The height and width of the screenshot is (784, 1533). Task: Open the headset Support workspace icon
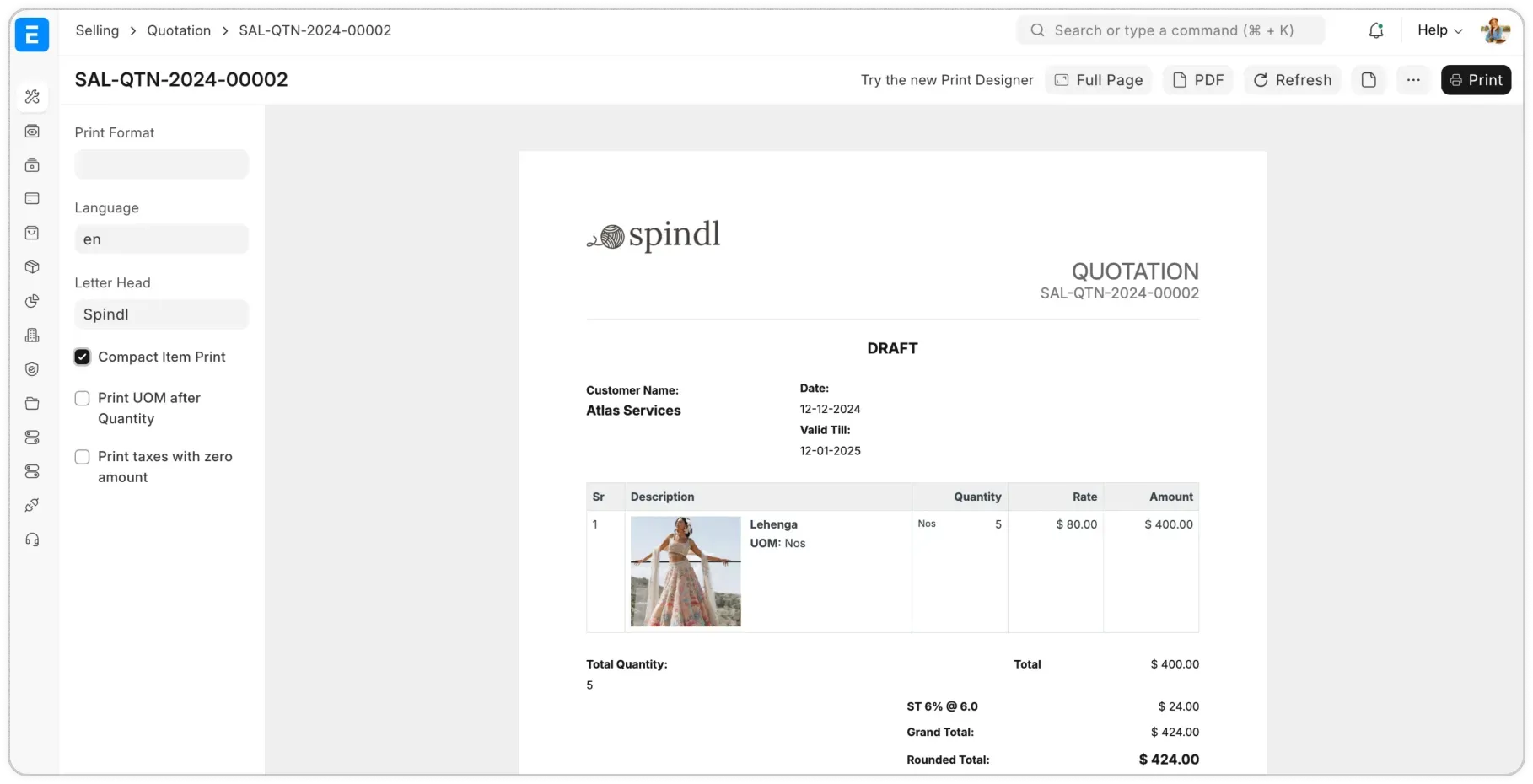(32, 539)
